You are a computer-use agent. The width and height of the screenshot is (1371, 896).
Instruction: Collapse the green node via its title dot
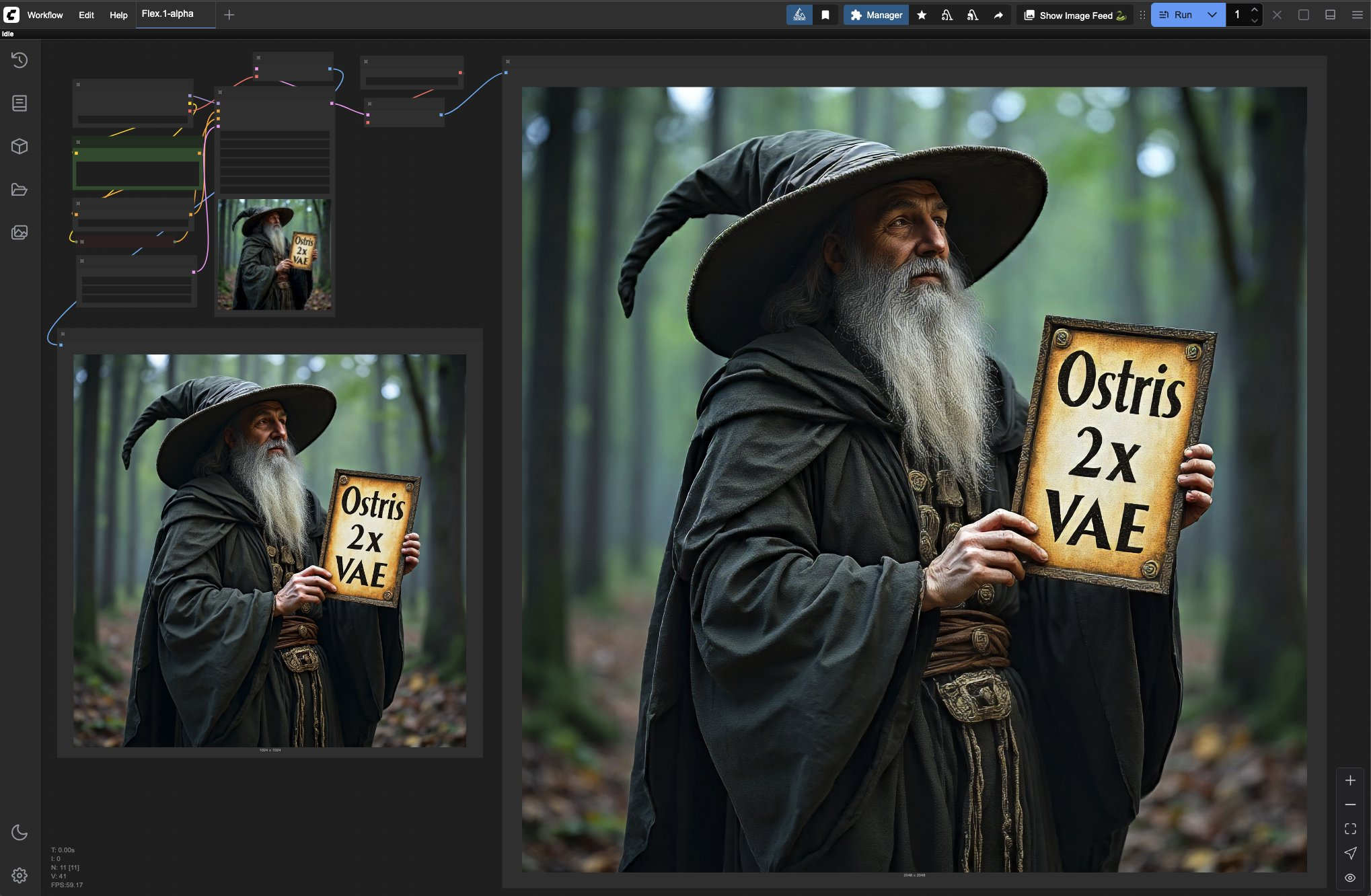click(78, 142)
